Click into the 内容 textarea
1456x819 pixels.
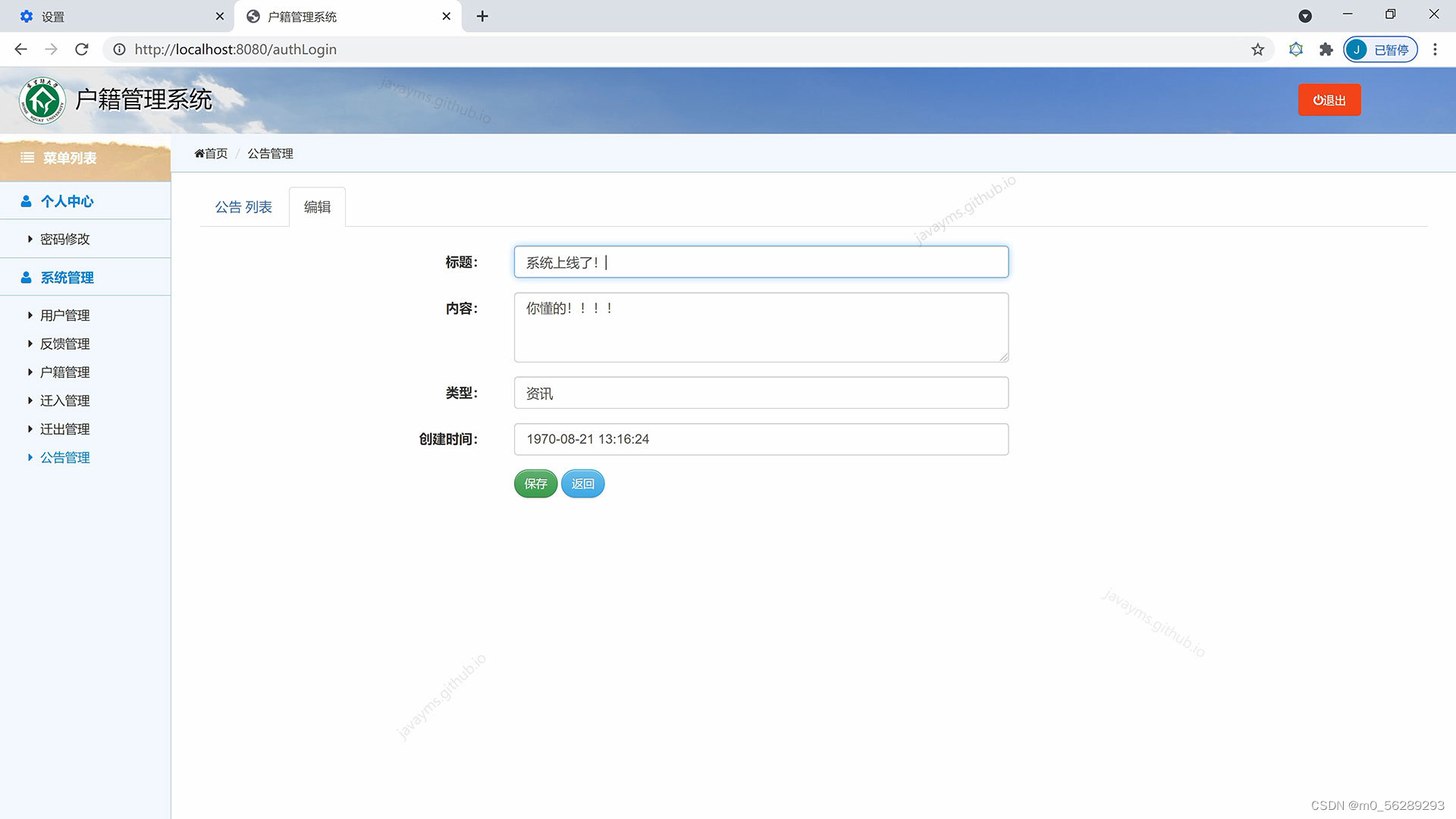[761, 328]
